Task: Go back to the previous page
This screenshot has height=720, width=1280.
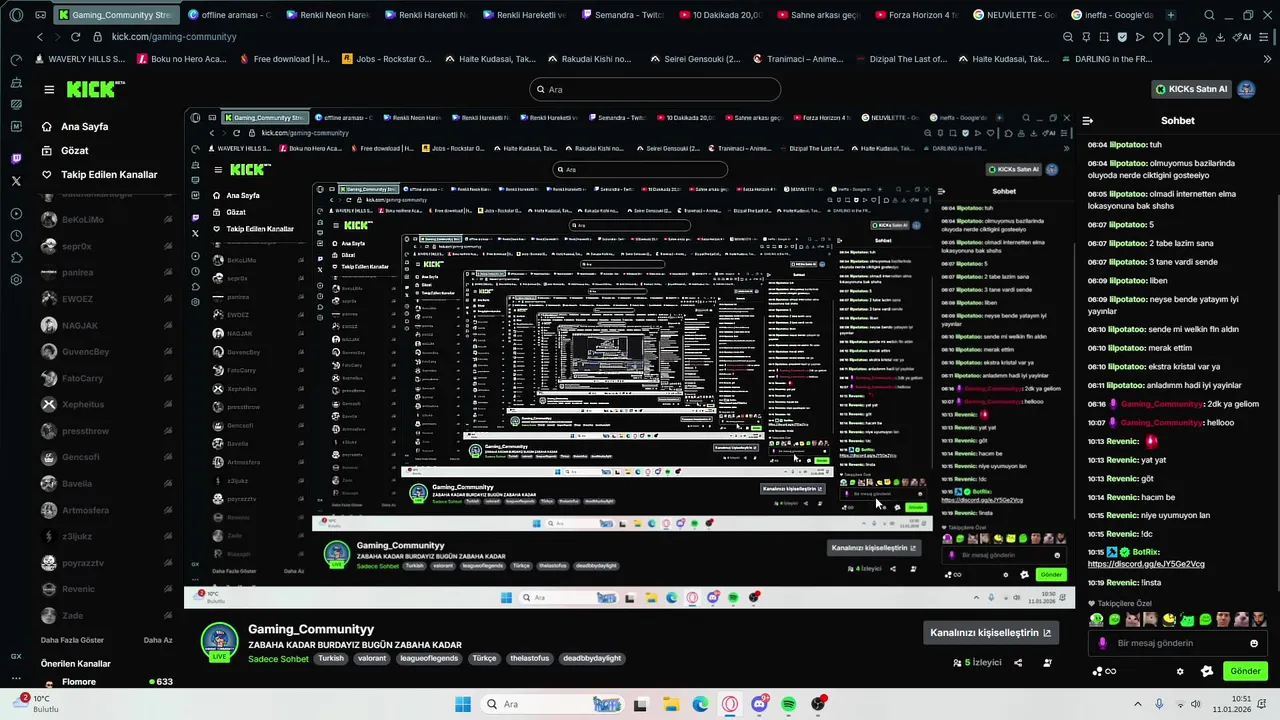Action: 39,37
